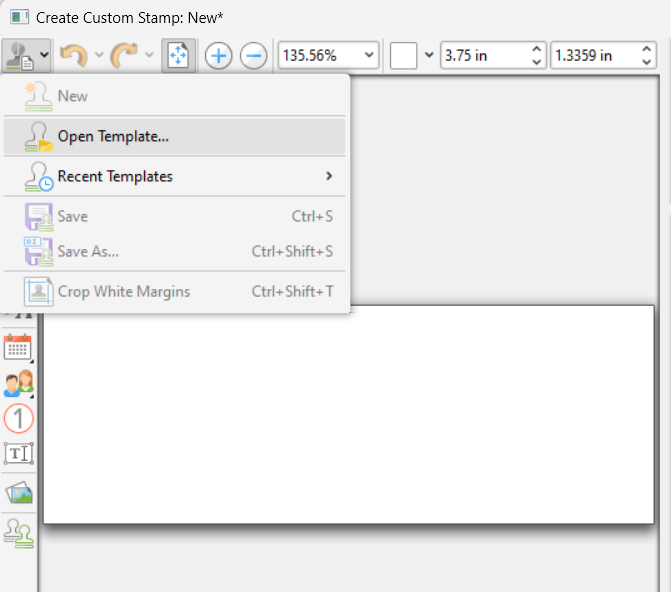The width and height of the screenshot is (671, 592).
Task: Insert an image with the picture icon
Action: pos(18,491)
